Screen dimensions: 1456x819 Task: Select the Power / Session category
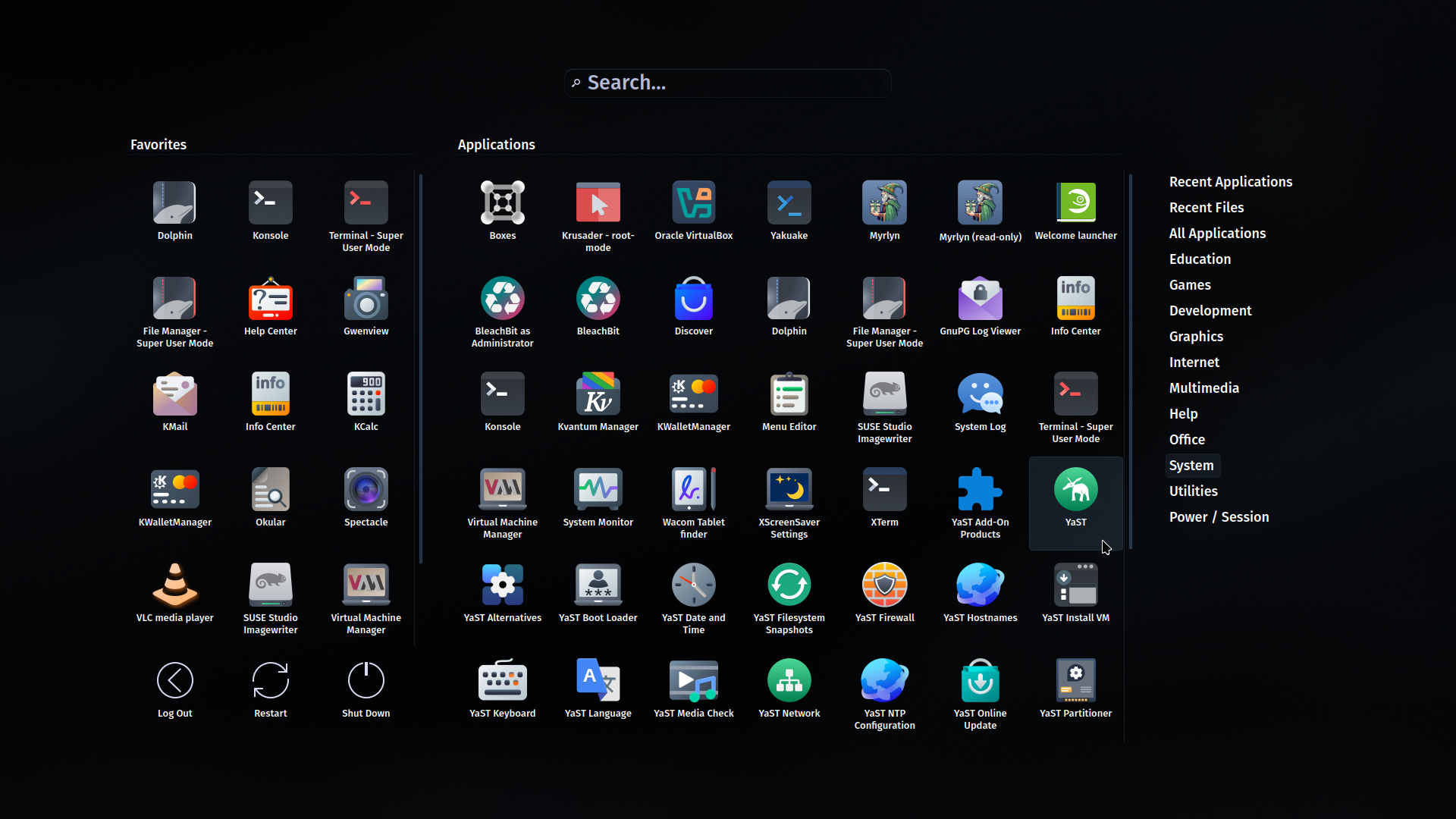1219,517
